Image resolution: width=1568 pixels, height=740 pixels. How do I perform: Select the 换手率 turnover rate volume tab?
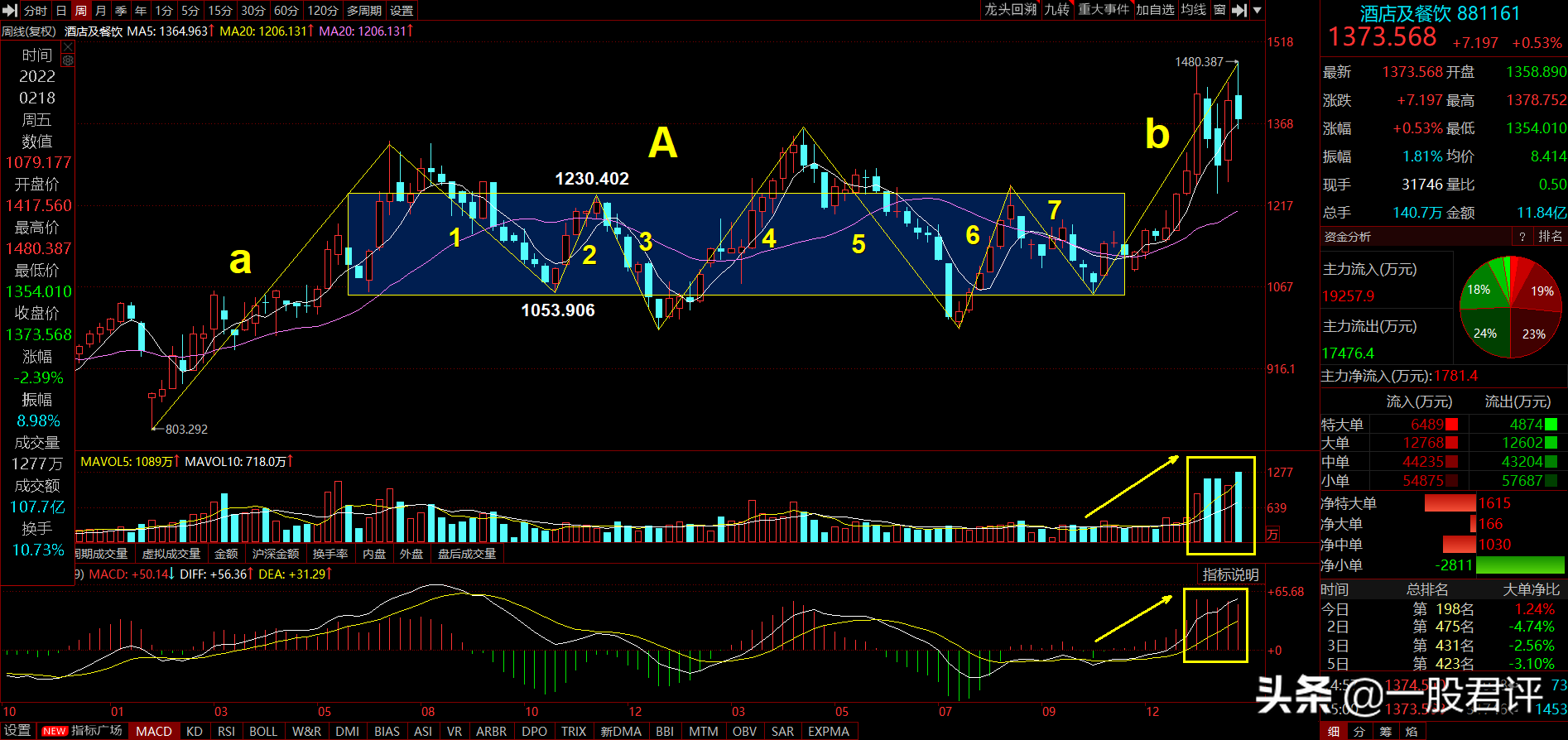coord(329,554)
